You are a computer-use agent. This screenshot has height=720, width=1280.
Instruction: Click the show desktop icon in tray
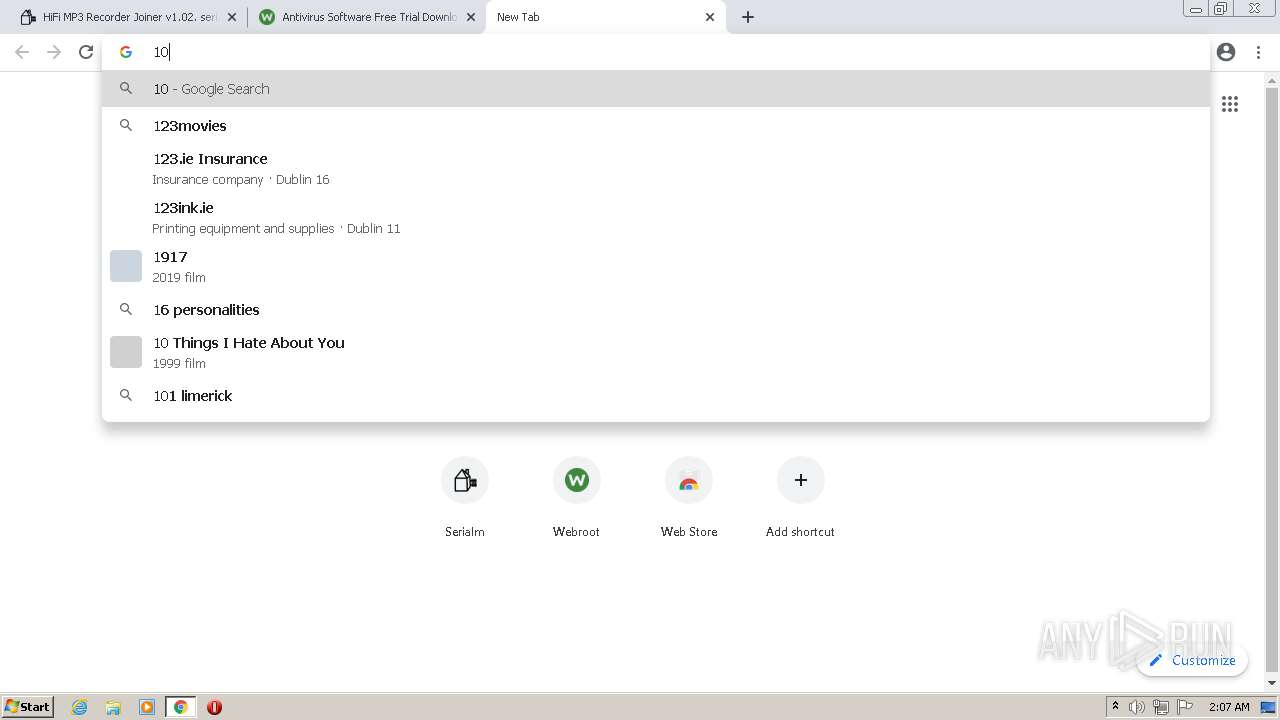coord(1268,707)
